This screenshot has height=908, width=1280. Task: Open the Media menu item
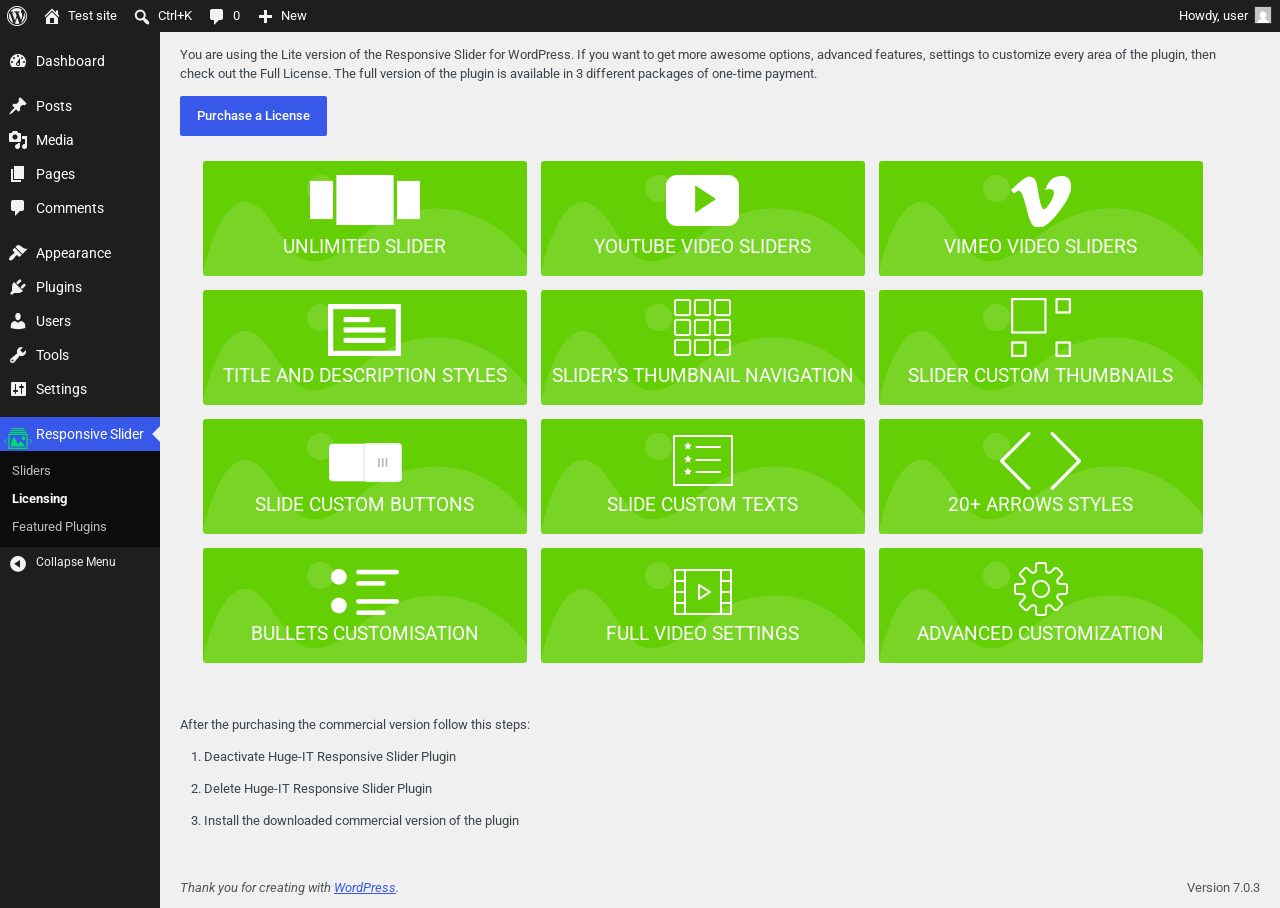click(x=80, y=140)
